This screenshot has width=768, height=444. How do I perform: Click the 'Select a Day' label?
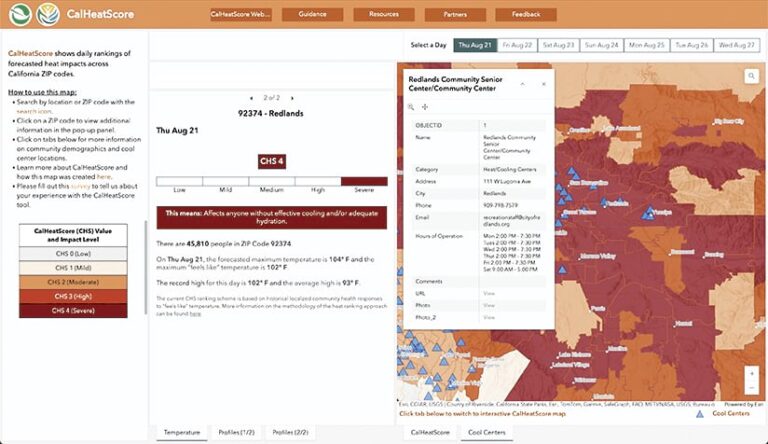[x=429, y=45]
